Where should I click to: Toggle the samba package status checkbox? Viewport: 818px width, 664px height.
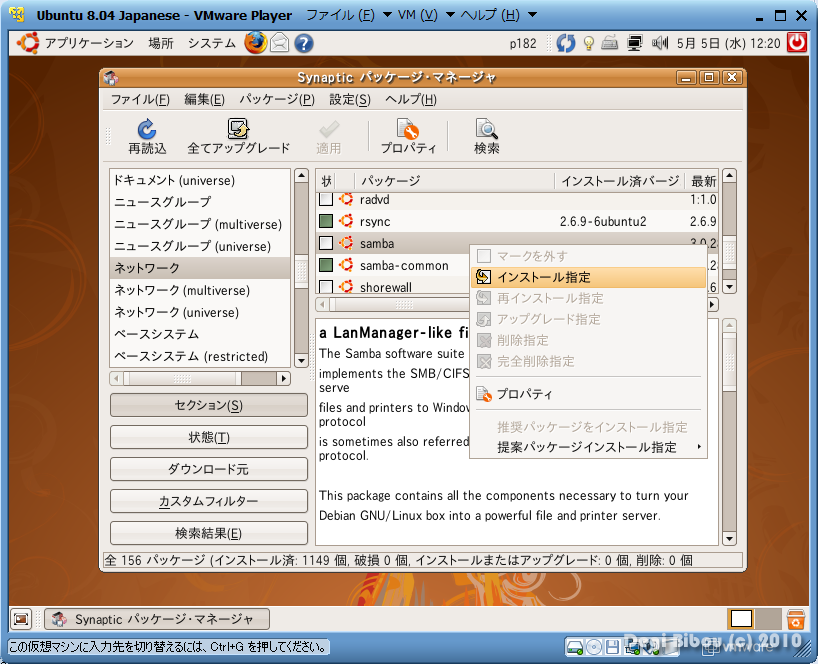point(326,243)
